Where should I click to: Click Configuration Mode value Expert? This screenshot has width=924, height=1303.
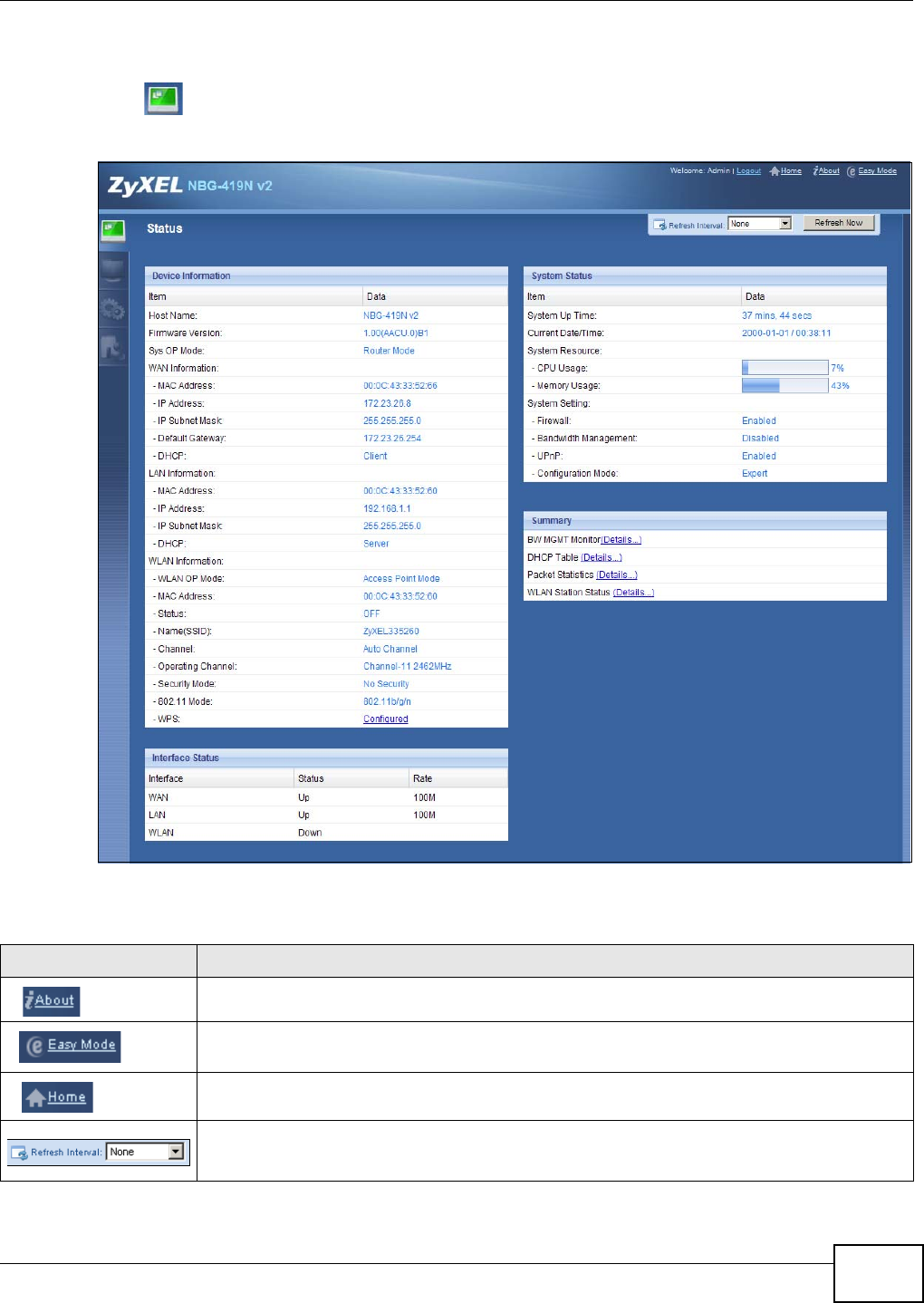click(x=755, y=474)
